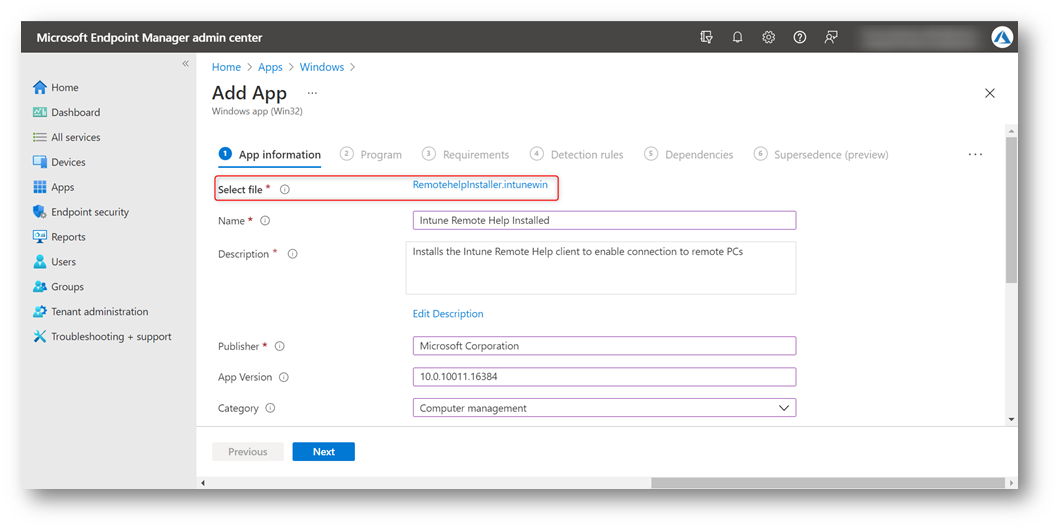Viewport: 1060px width, 531px height.
Task: Open the ellipsis menu beside Add App
Action: coord(312,93)
